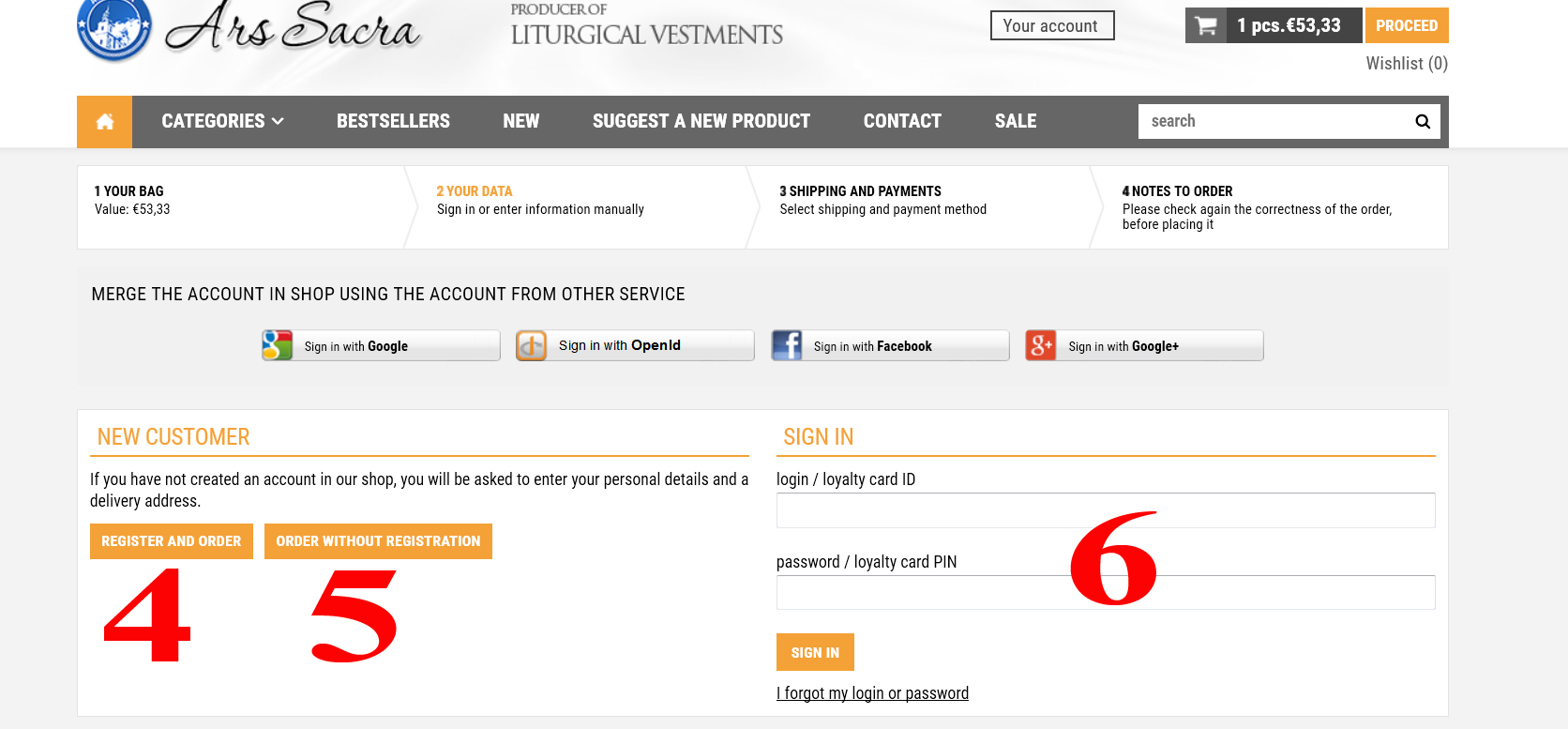Open the Bestsellers menu item

point(393,121)
